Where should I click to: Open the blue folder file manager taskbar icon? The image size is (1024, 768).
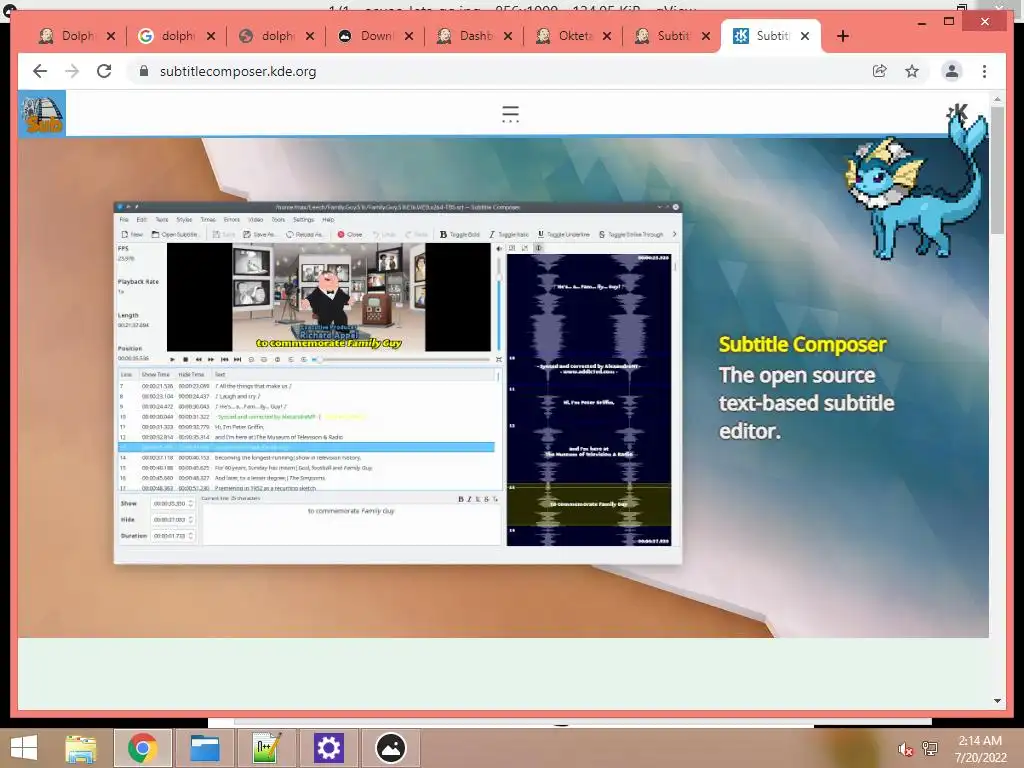point(204,748)
